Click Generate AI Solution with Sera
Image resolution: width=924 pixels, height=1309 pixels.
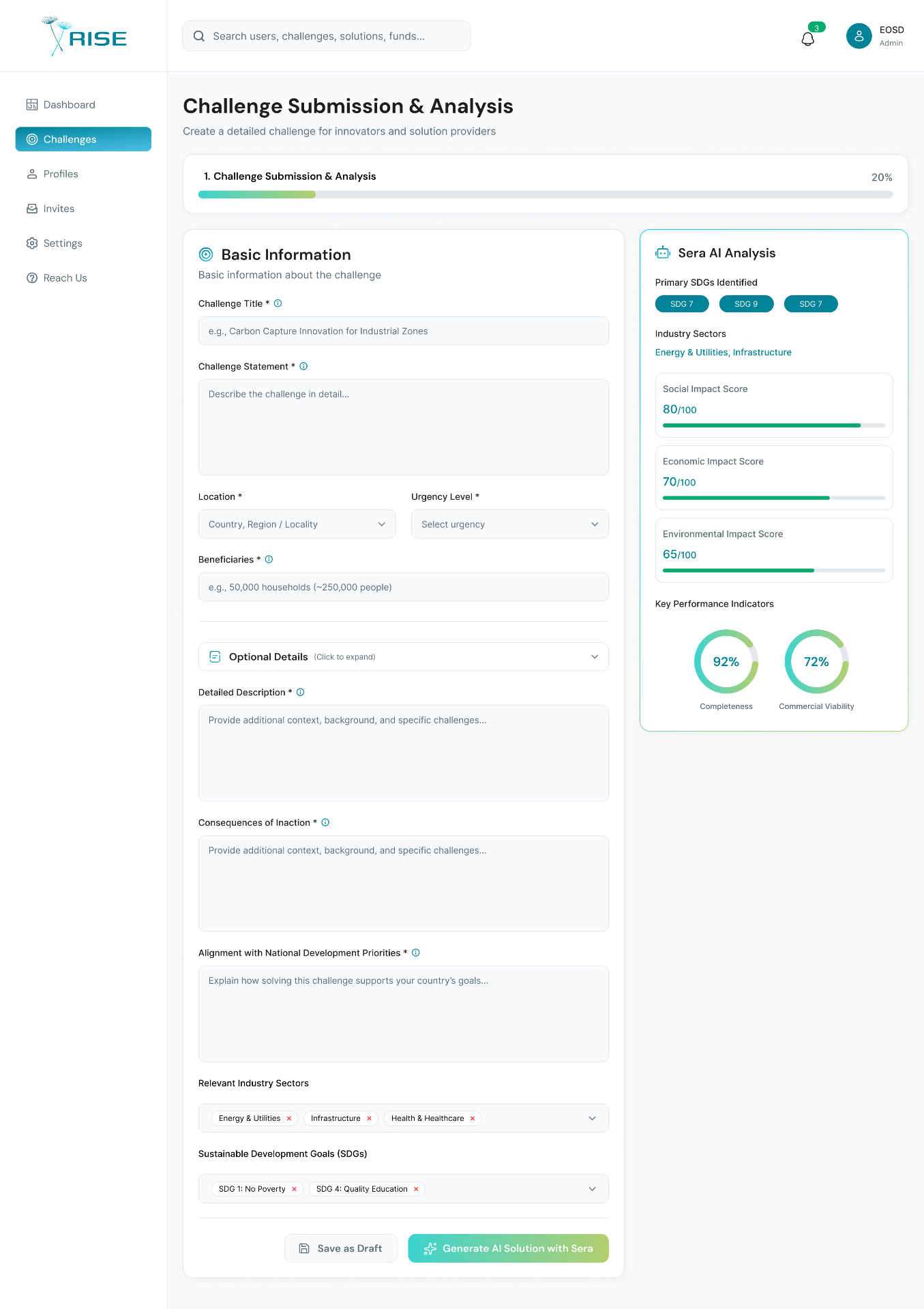click(x=508, y=1248)
